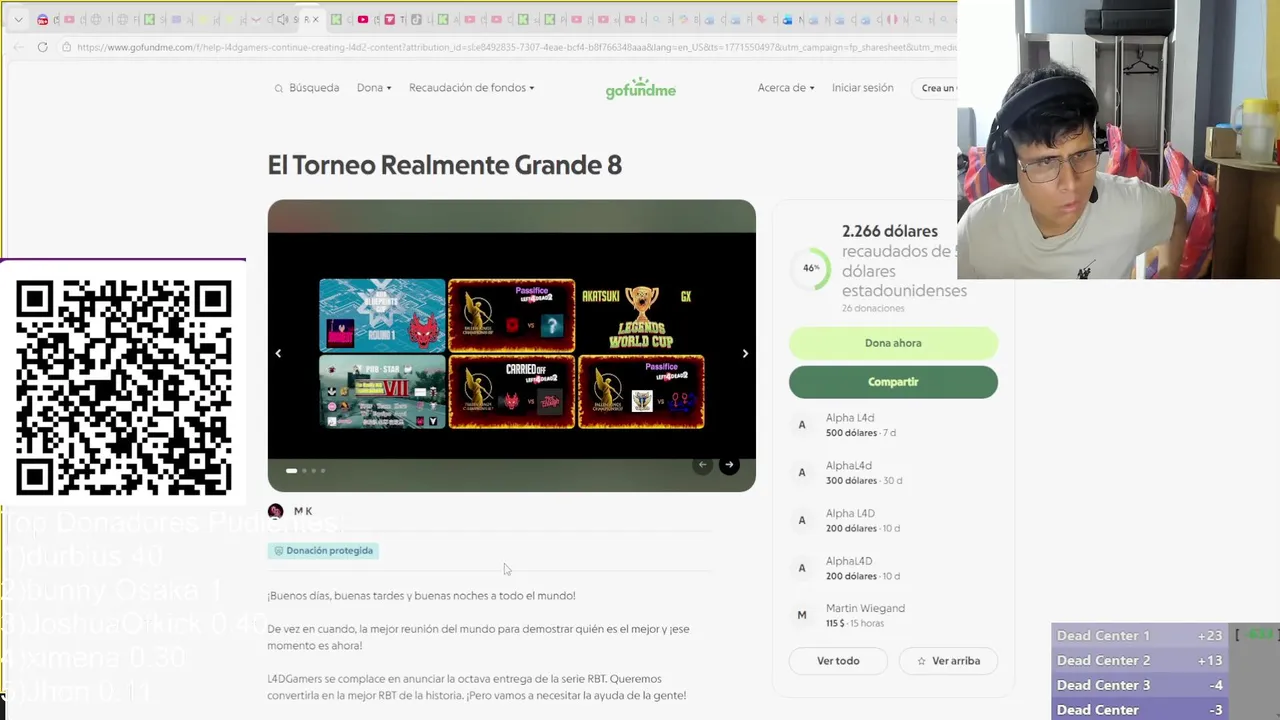This screenshot has height=720, width=1280.
Task: Click the 46% progress circle
Action: 811,268
